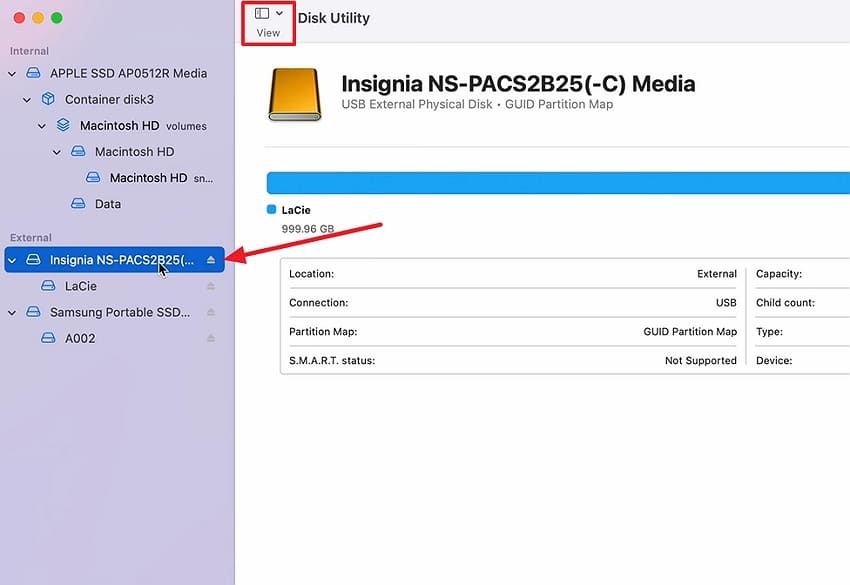Click the Disk Utility window title

click(334, 18)
